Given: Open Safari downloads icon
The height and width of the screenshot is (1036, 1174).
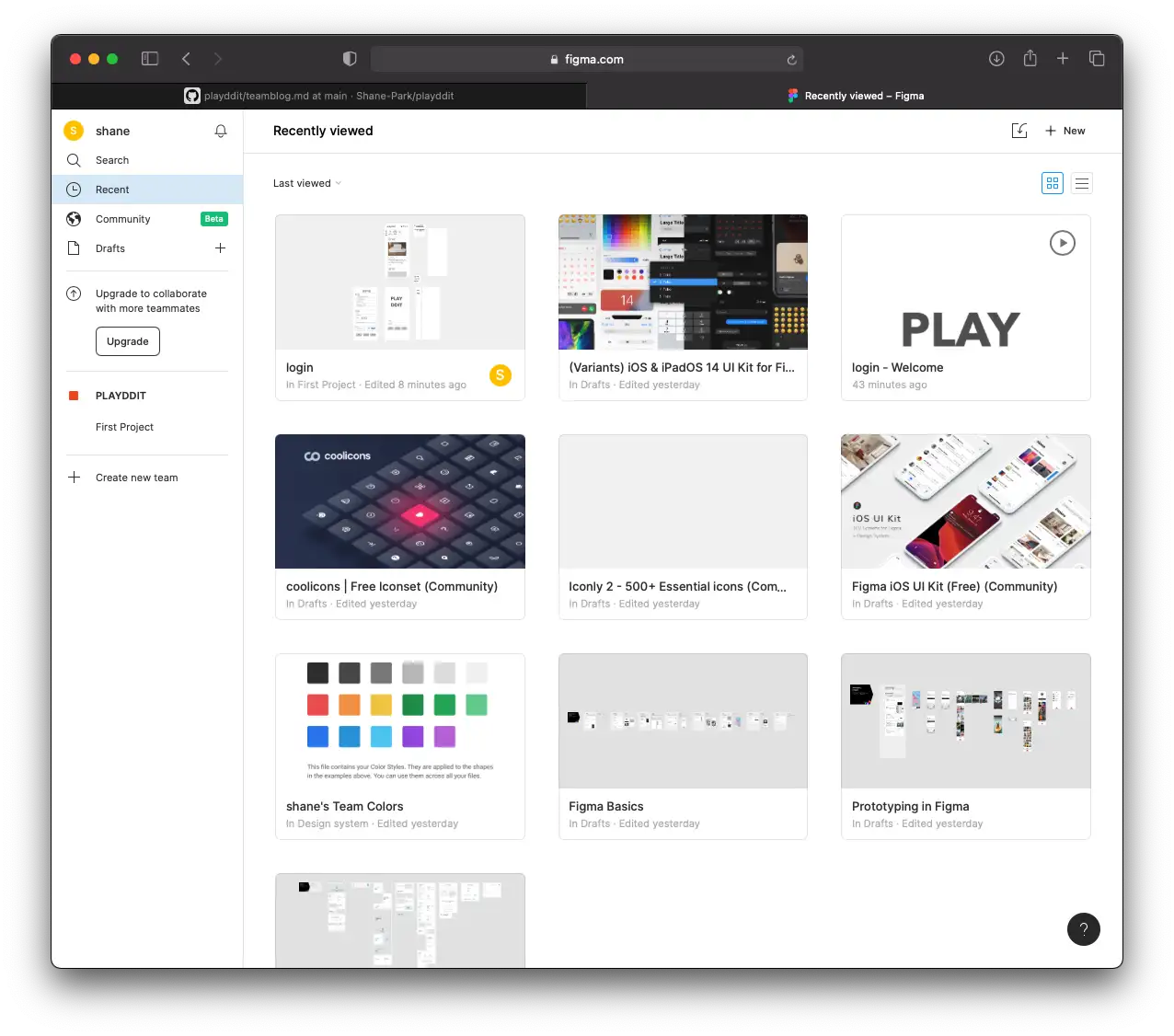Looking at the screenshot, I should click(996, 59).
